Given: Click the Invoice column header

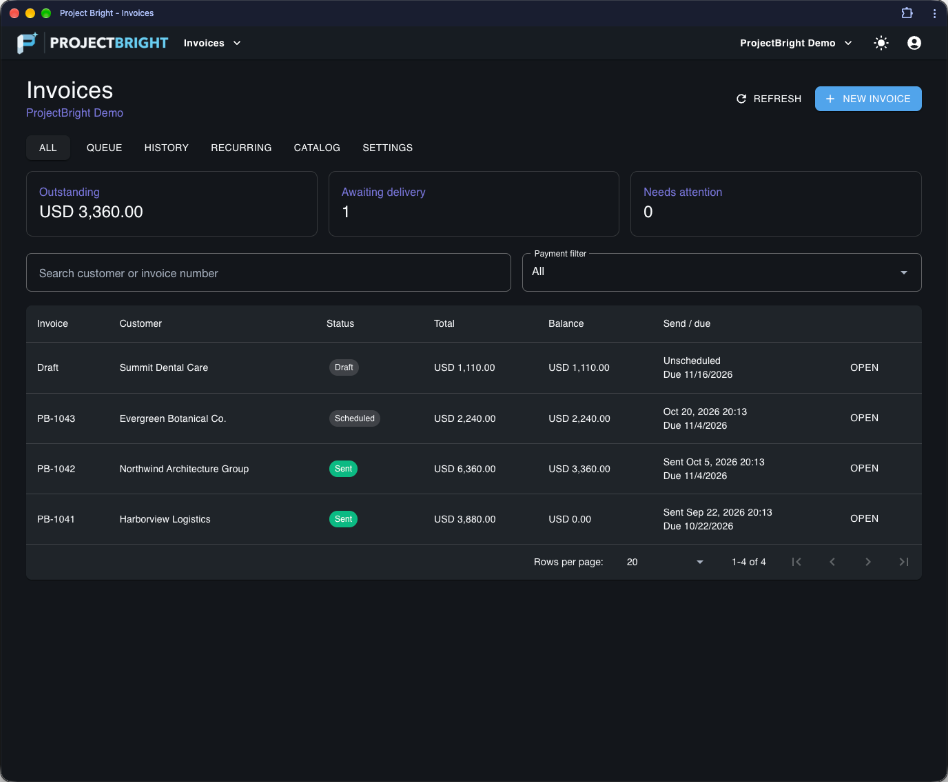Looking at the screenshot, I should tap(53, 324).
